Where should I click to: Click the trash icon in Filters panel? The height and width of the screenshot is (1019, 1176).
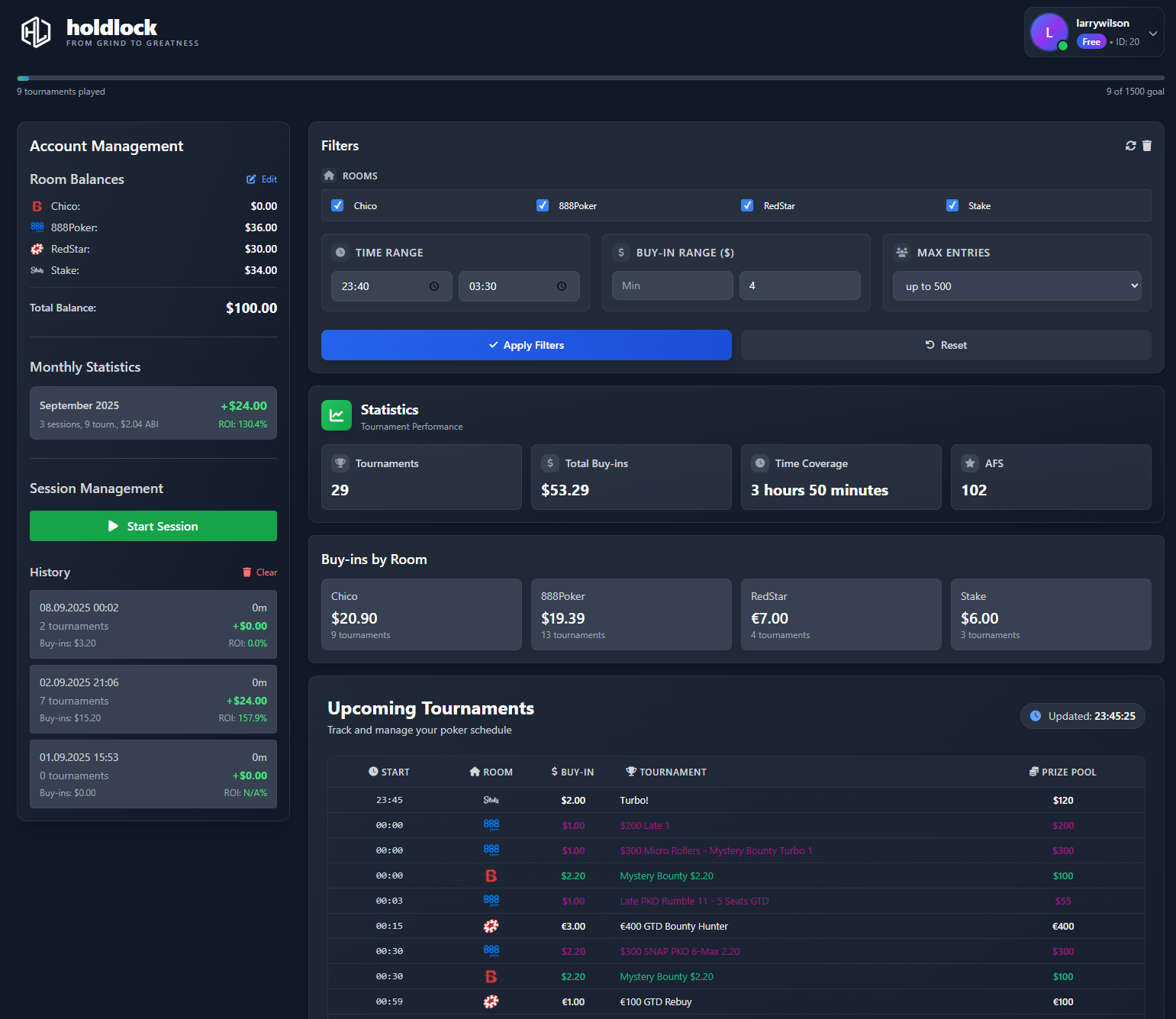[x=1146, y=146]
